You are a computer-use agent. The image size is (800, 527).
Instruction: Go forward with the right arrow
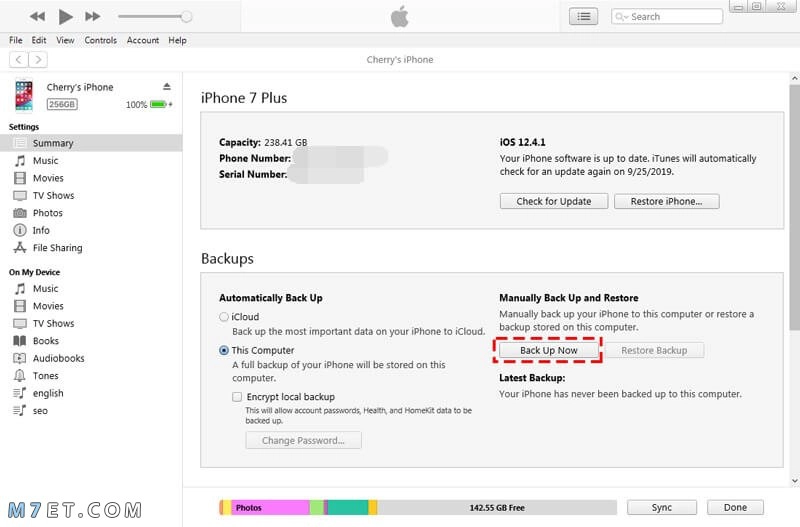pos(38,60)
